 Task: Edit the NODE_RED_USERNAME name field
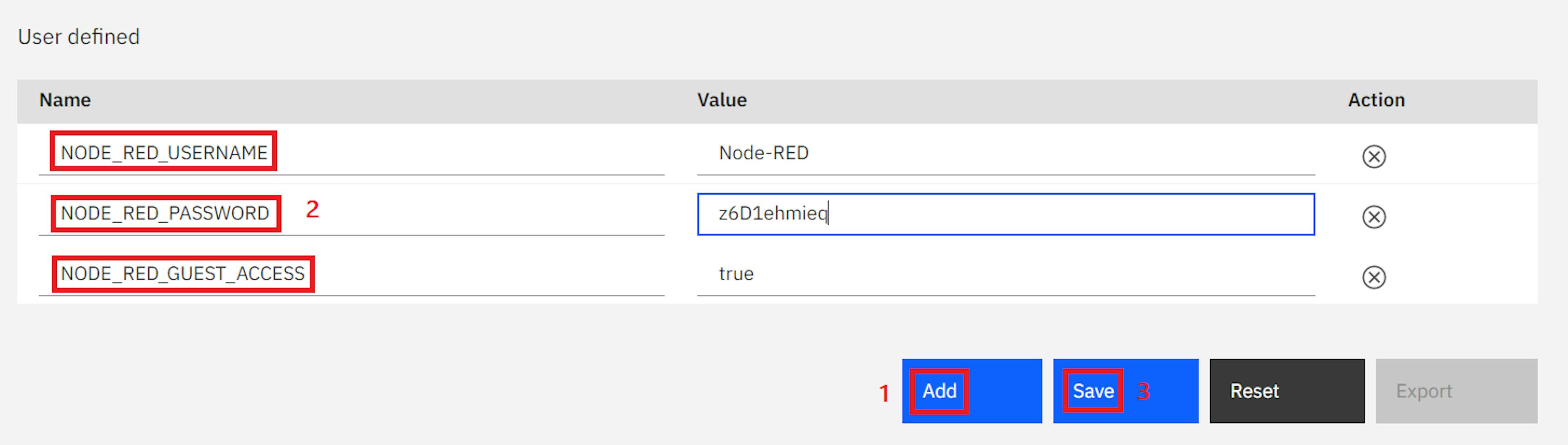[351, 153]
